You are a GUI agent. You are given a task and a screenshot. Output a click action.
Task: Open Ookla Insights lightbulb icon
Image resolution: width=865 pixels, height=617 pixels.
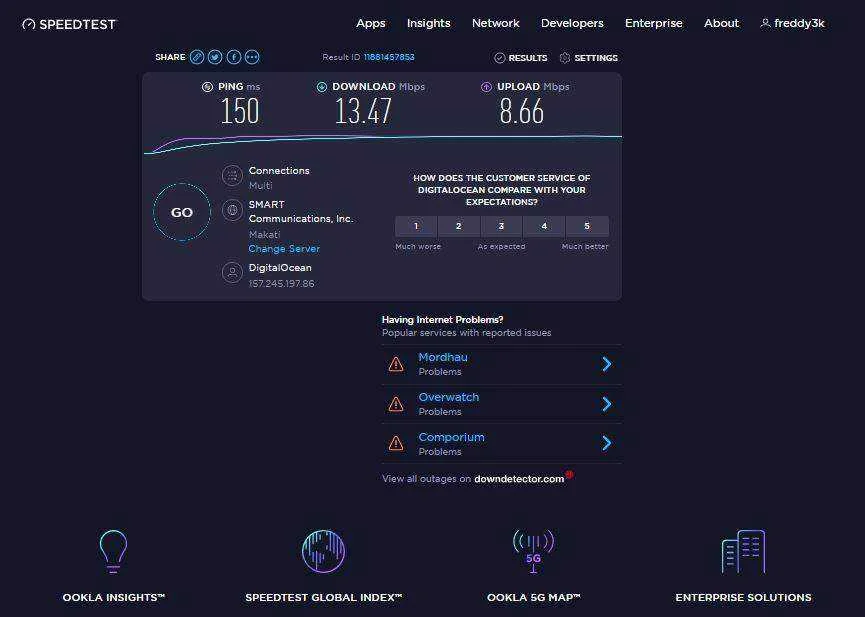coord(113,551)
